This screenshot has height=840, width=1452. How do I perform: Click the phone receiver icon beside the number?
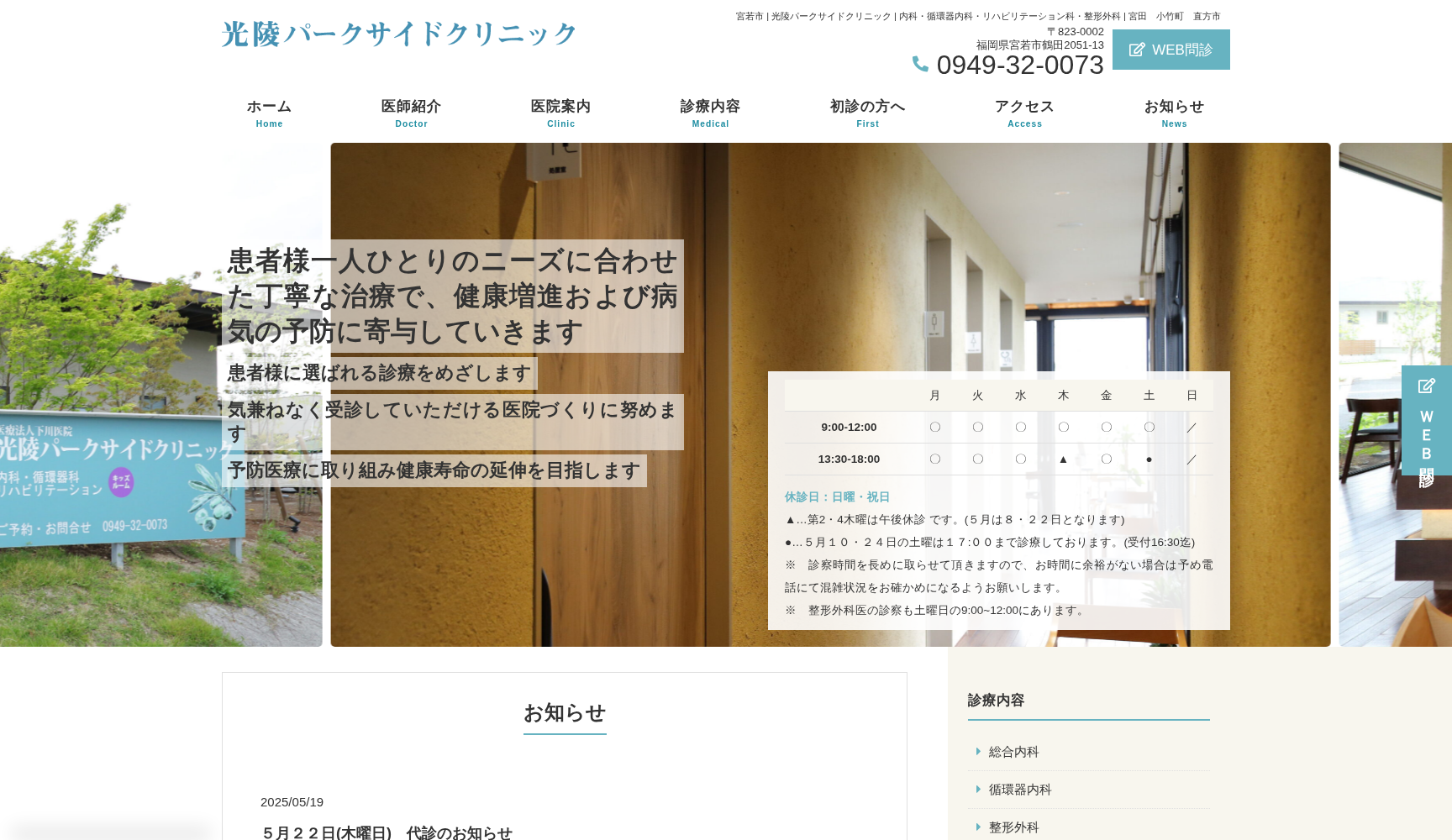[921, 64]
